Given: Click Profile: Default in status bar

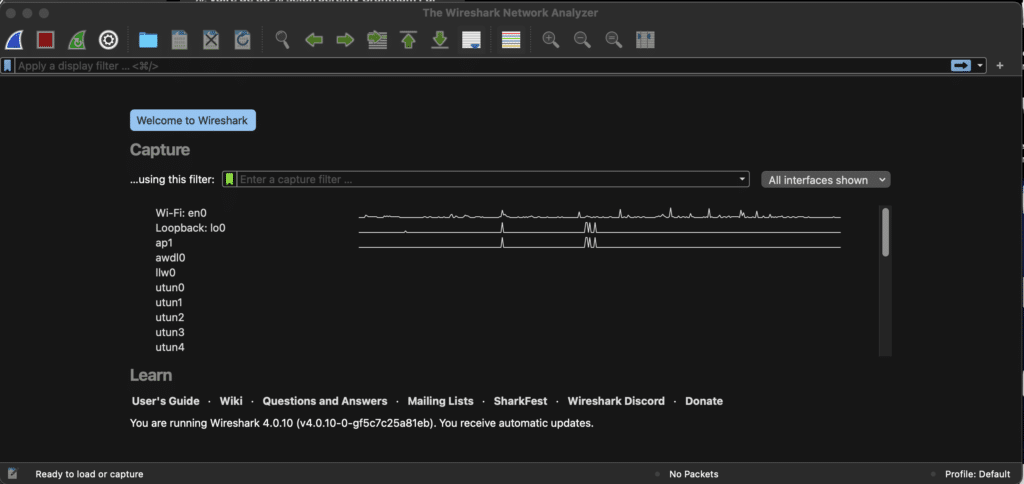Looking at the screenshot, I should pyautogui.click(x=978, y=474).
